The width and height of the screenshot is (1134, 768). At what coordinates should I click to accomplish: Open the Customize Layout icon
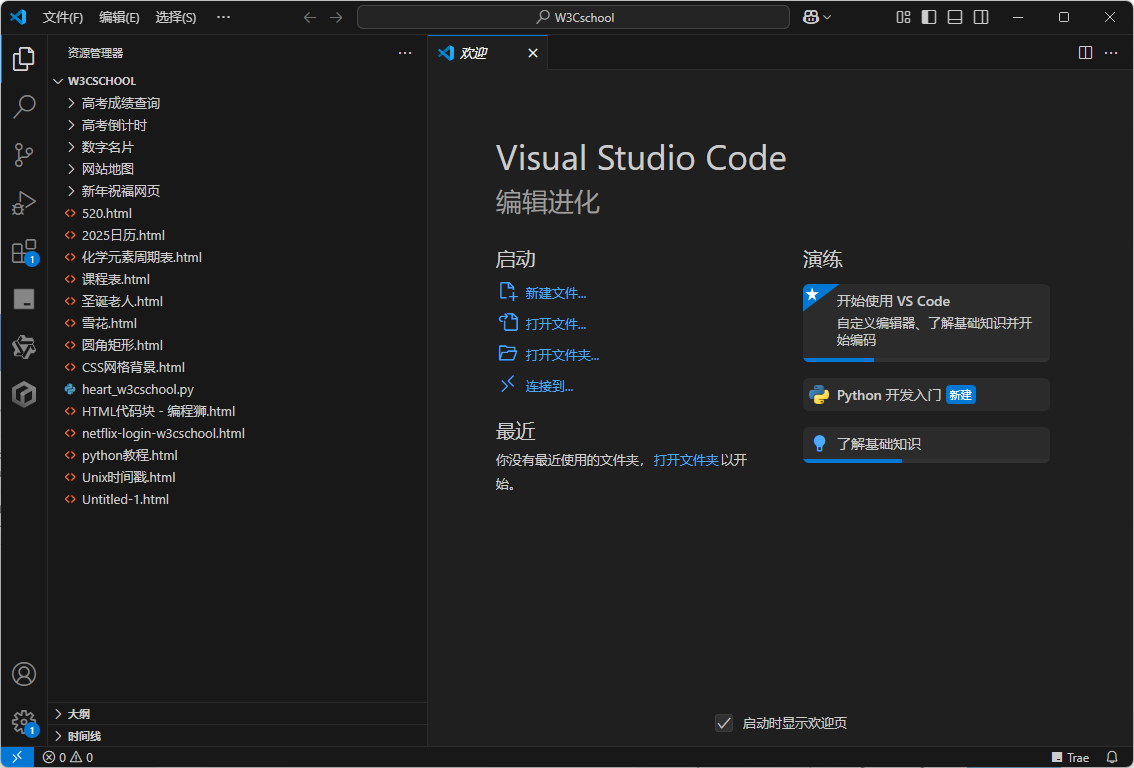[903, 17]
